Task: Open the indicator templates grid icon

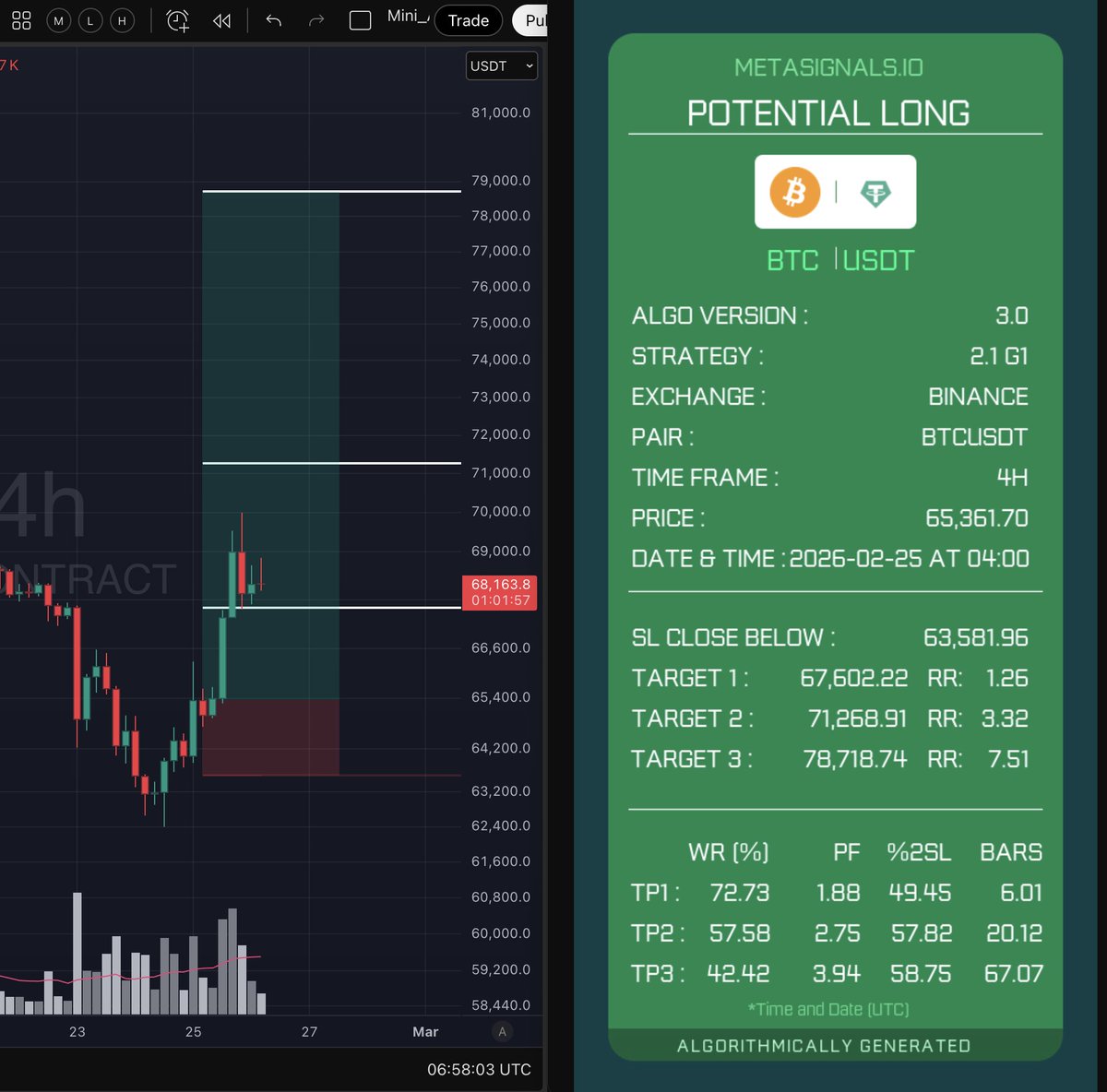Action: coord(21,20)
